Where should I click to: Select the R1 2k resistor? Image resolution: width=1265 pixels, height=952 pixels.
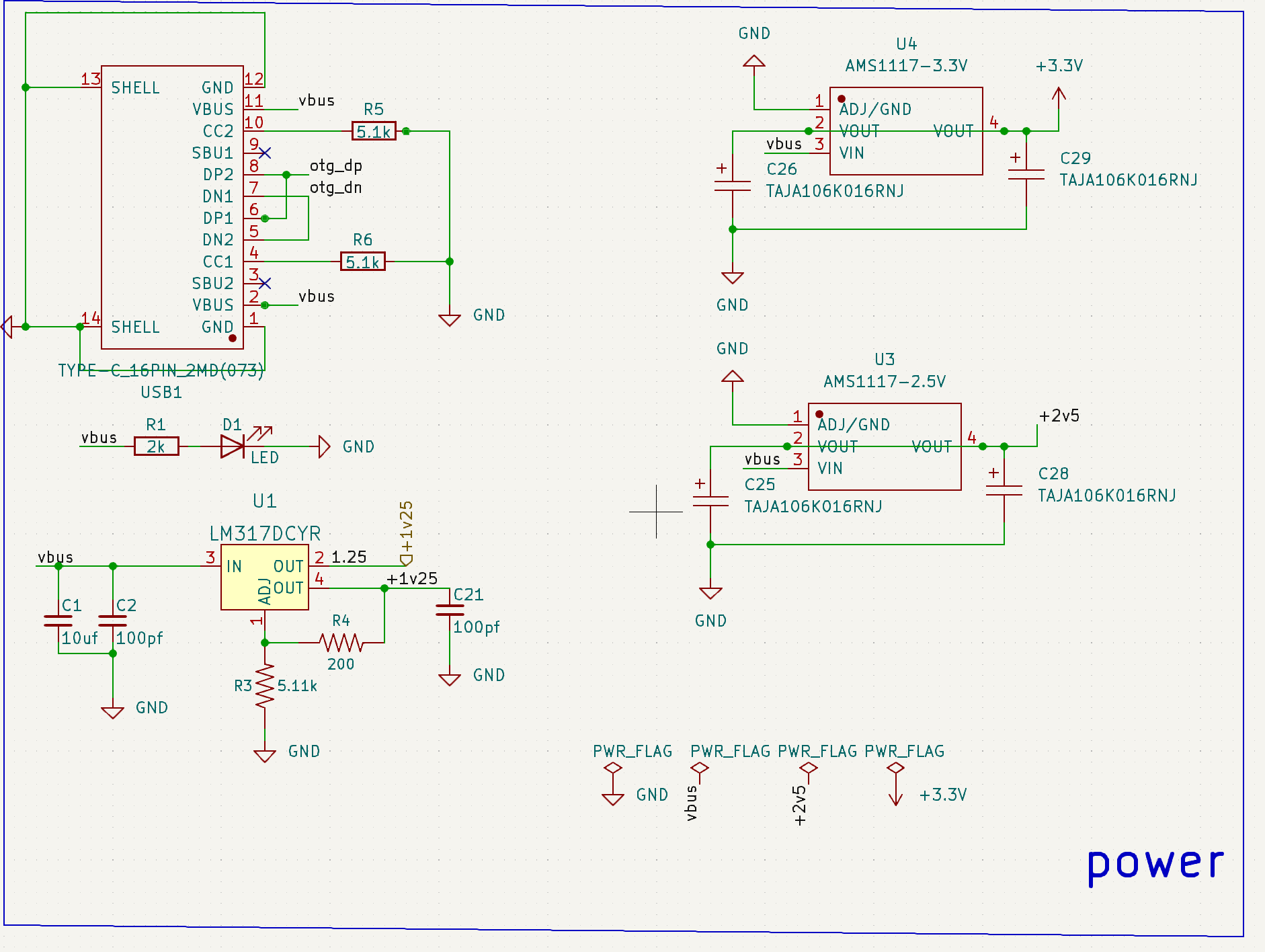[x=156, y=446]
